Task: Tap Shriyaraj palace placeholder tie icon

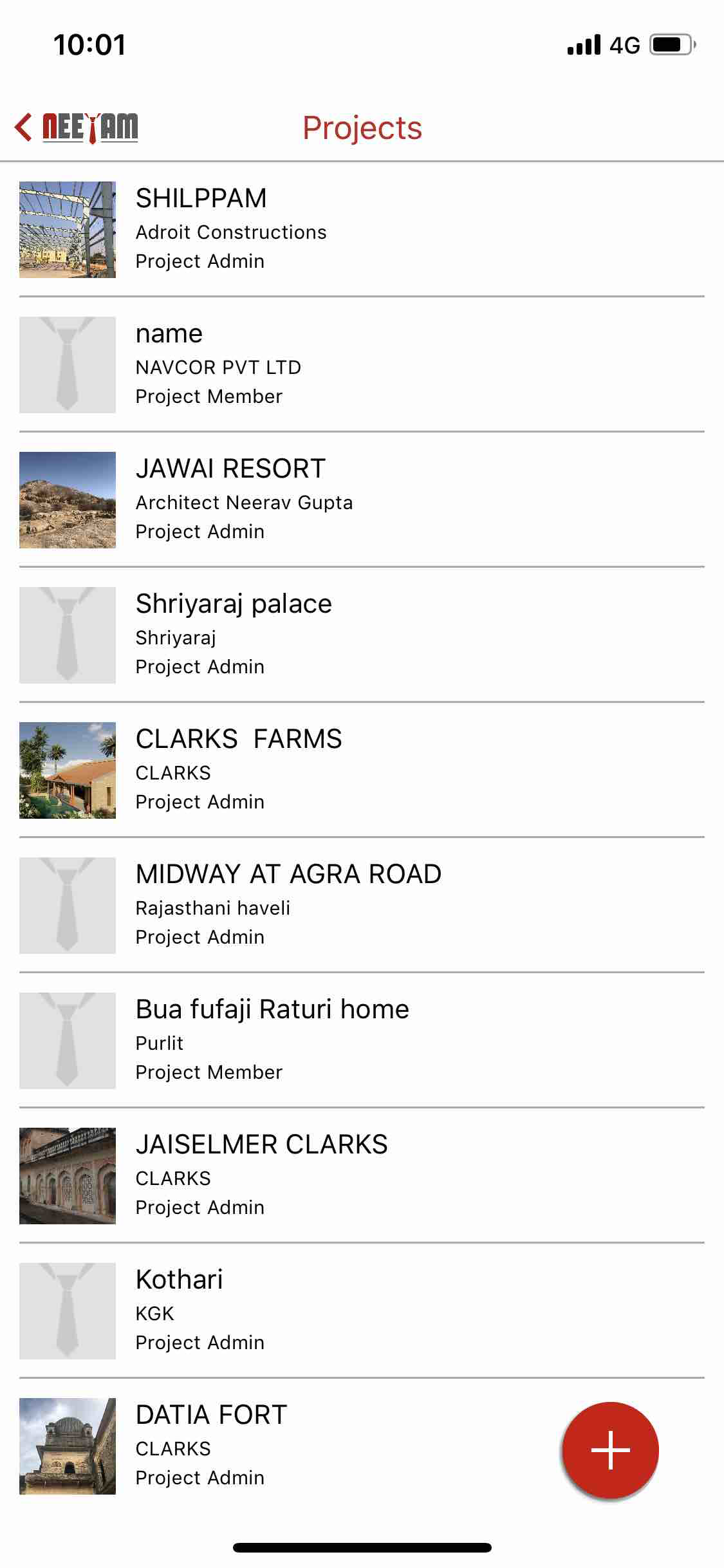Action: click(68, 635)
